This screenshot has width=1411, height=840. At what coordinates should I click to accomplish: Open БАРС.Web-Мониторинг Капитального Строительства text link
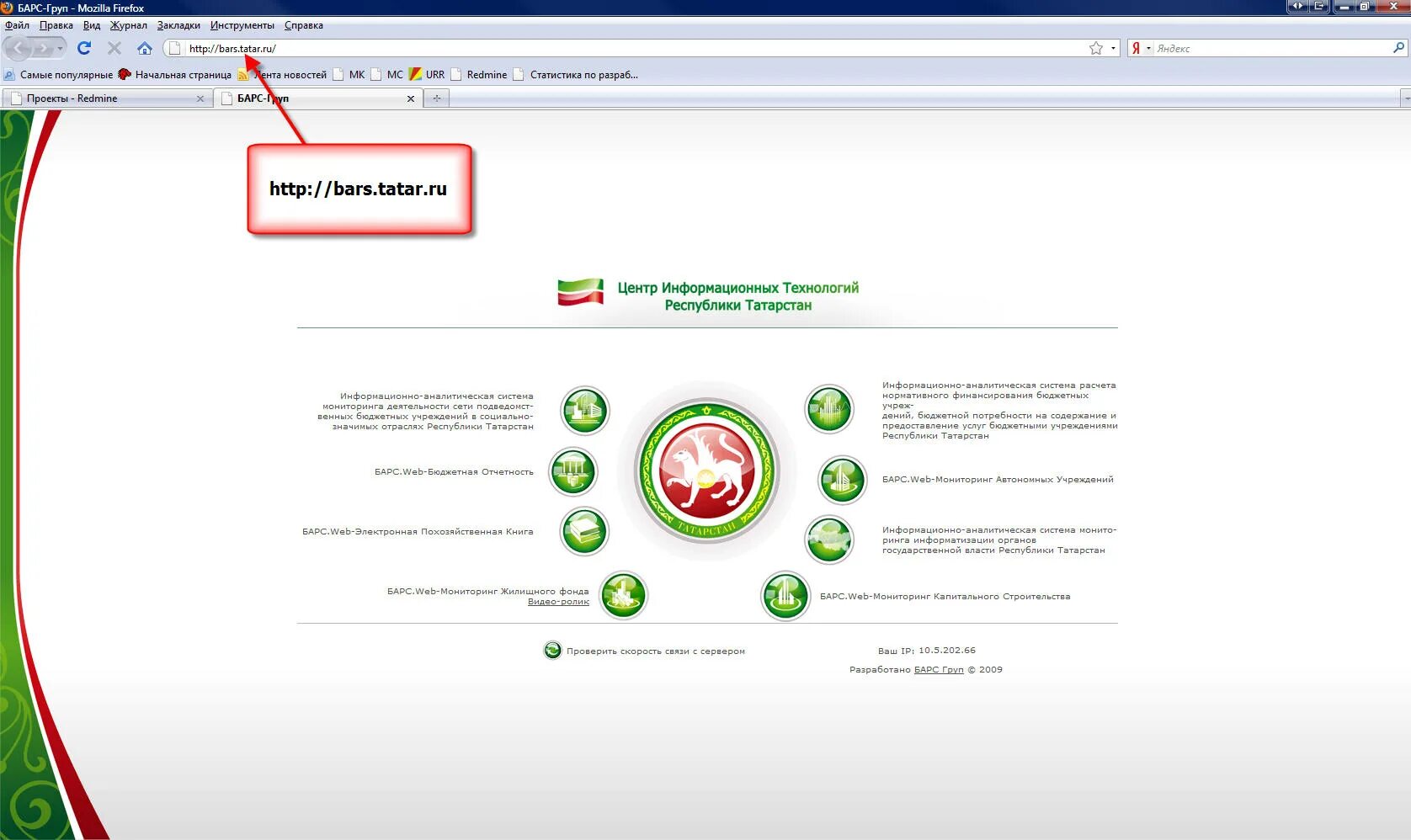click(x=945, y=597)
